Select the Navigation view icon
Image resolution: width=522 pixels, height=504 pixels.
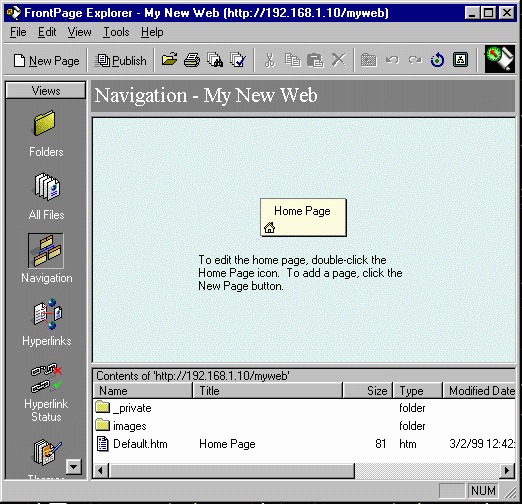point(46,251)
